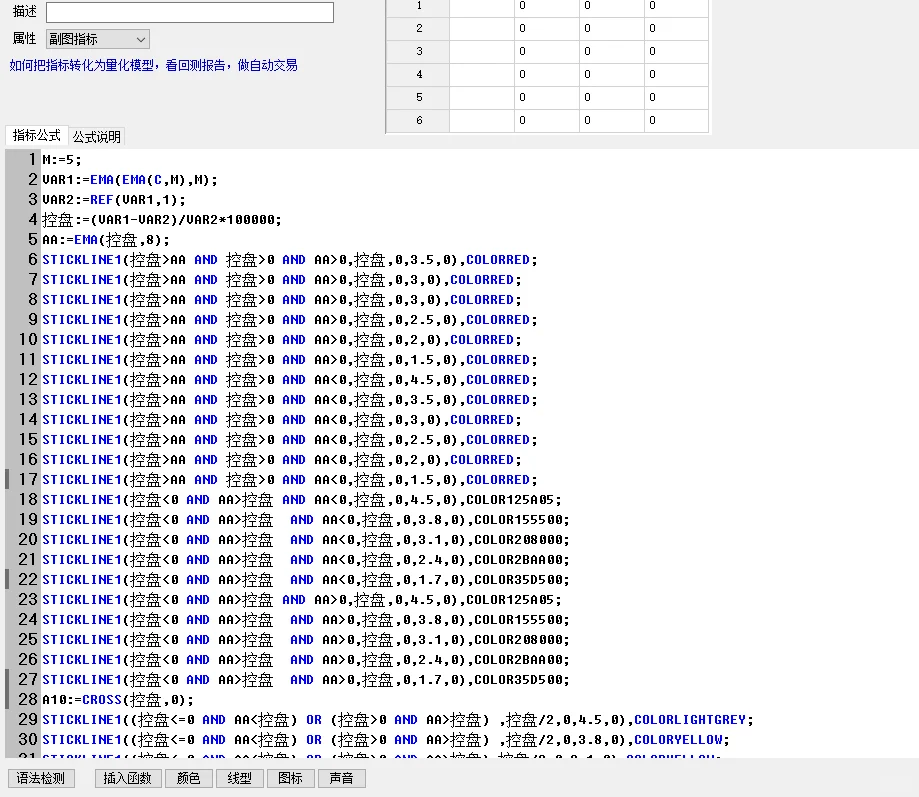Click COLOR208000 on code line 20
This screenshot has width=919, height=797.
click(x=518, y=540)
